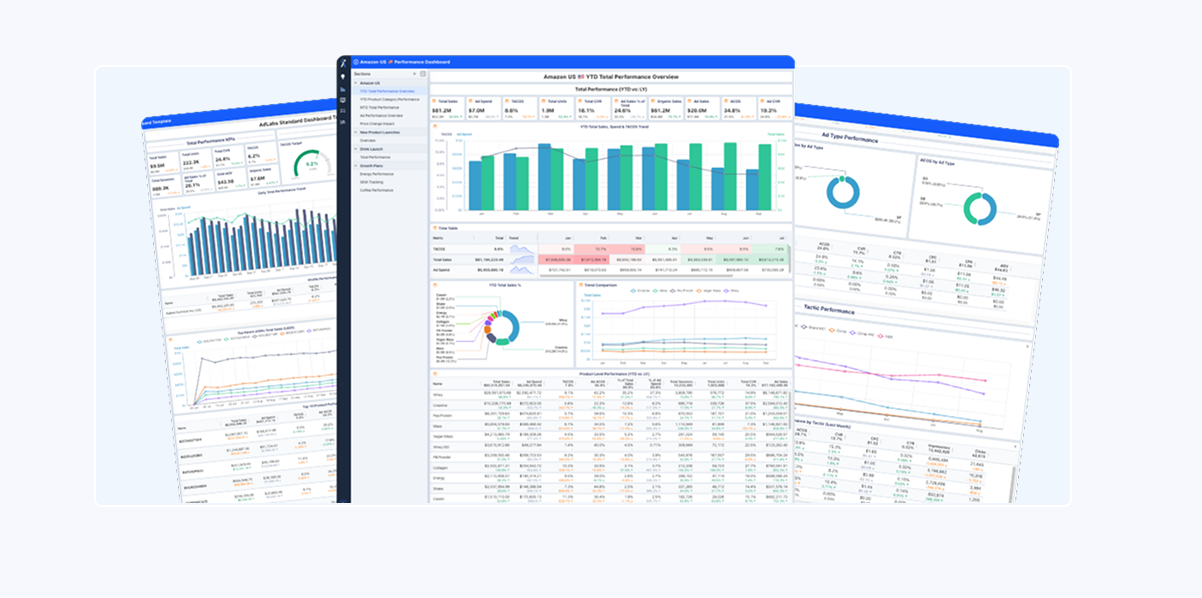Toggle the TACOS legend entry in the trend chart
Image resolution: width=1202 pixels, height=598 pixels.
pos(445,134)
